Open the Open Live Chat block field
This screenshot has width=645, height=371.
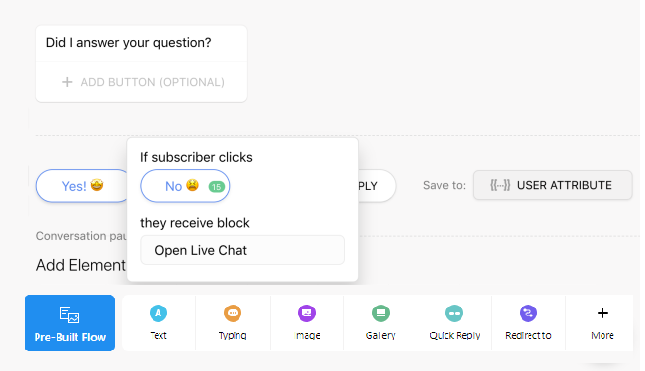pyautogui.click(x=243, y=250)
